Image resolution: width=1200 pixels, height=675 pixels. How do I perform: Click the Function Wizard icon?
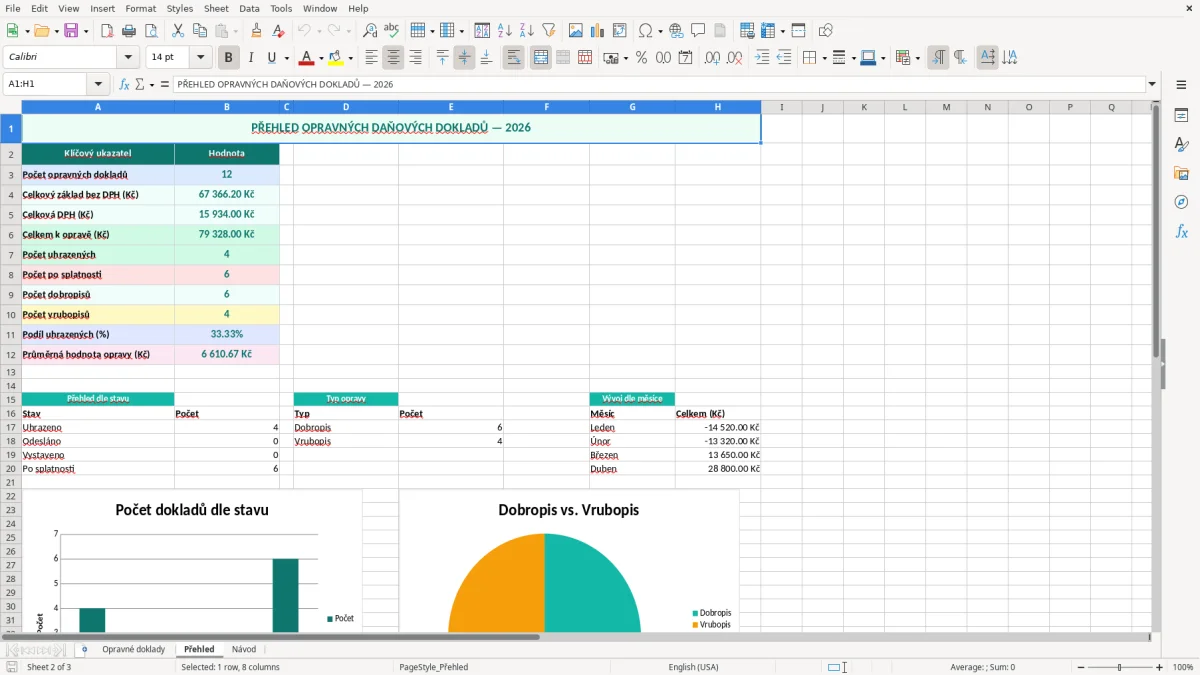point(124,84)
